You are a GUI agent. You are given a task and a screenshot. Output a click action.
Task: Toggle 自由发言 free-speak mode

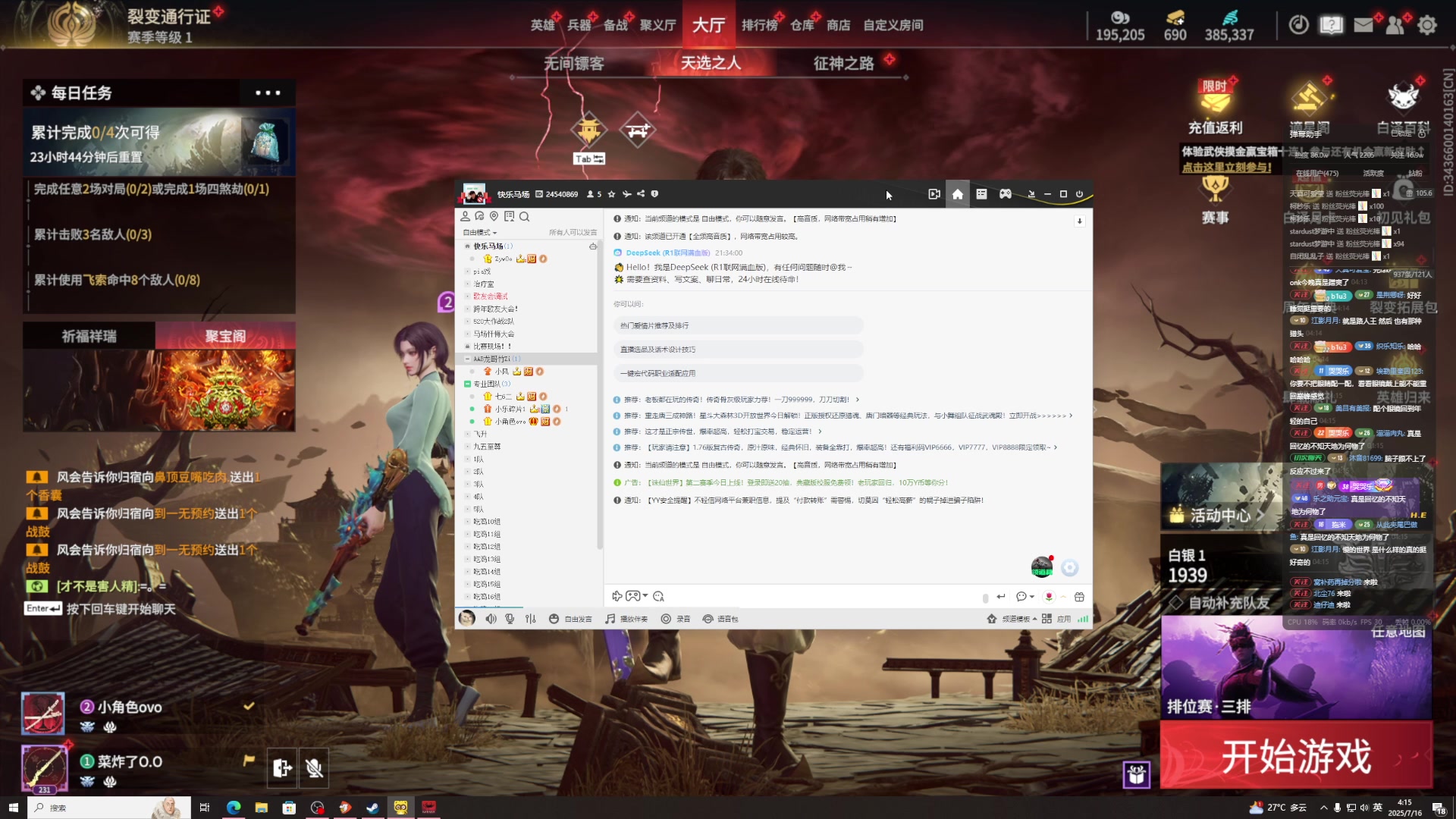point(570,619)
